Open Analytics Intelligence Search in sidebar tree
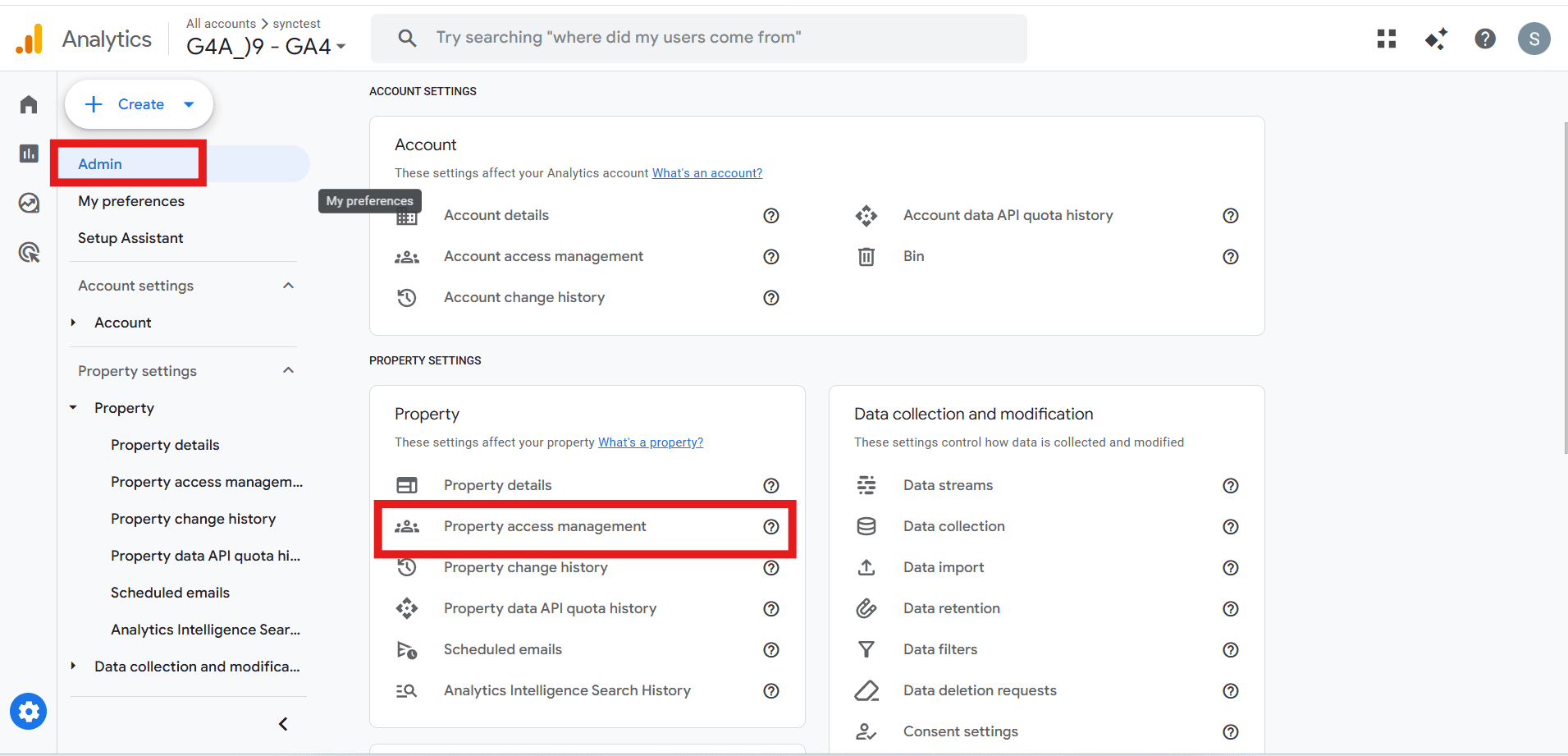This screenshot has height=756, width=1568. [x=206, y=630]
